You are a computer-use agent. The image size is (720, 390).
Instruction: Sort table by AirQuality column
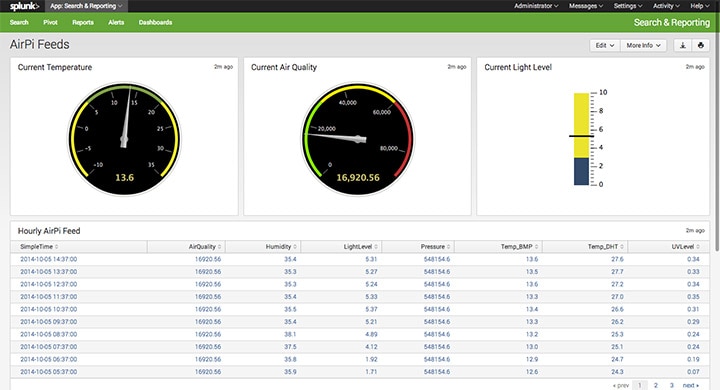205,247
